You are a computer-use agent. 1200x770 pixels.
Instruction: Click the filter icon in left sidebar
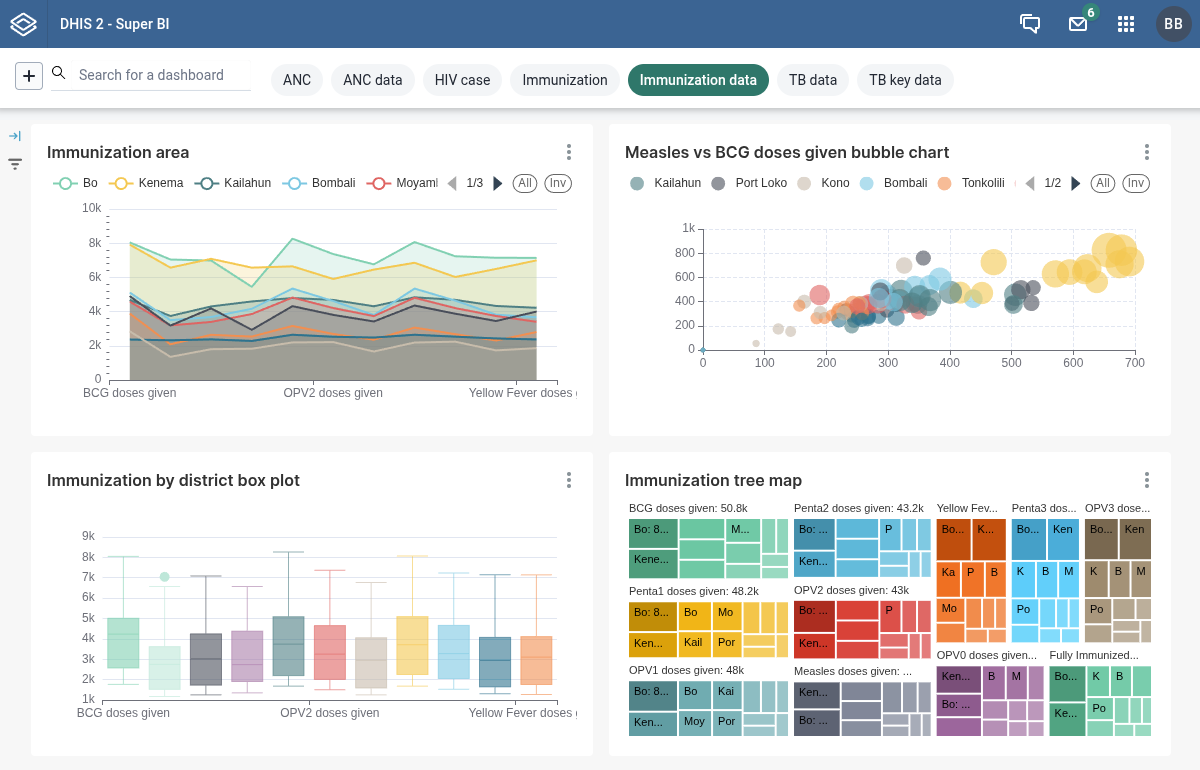coord(15,164)
